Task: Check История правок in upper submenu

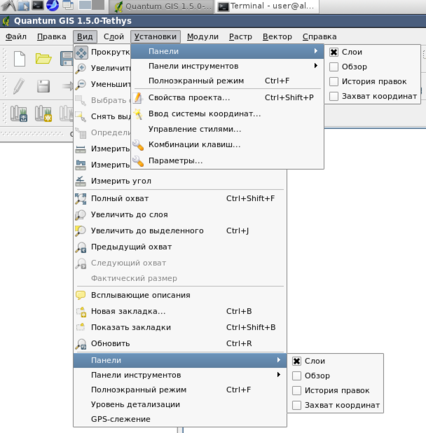Action: click(x=334, y=81)
